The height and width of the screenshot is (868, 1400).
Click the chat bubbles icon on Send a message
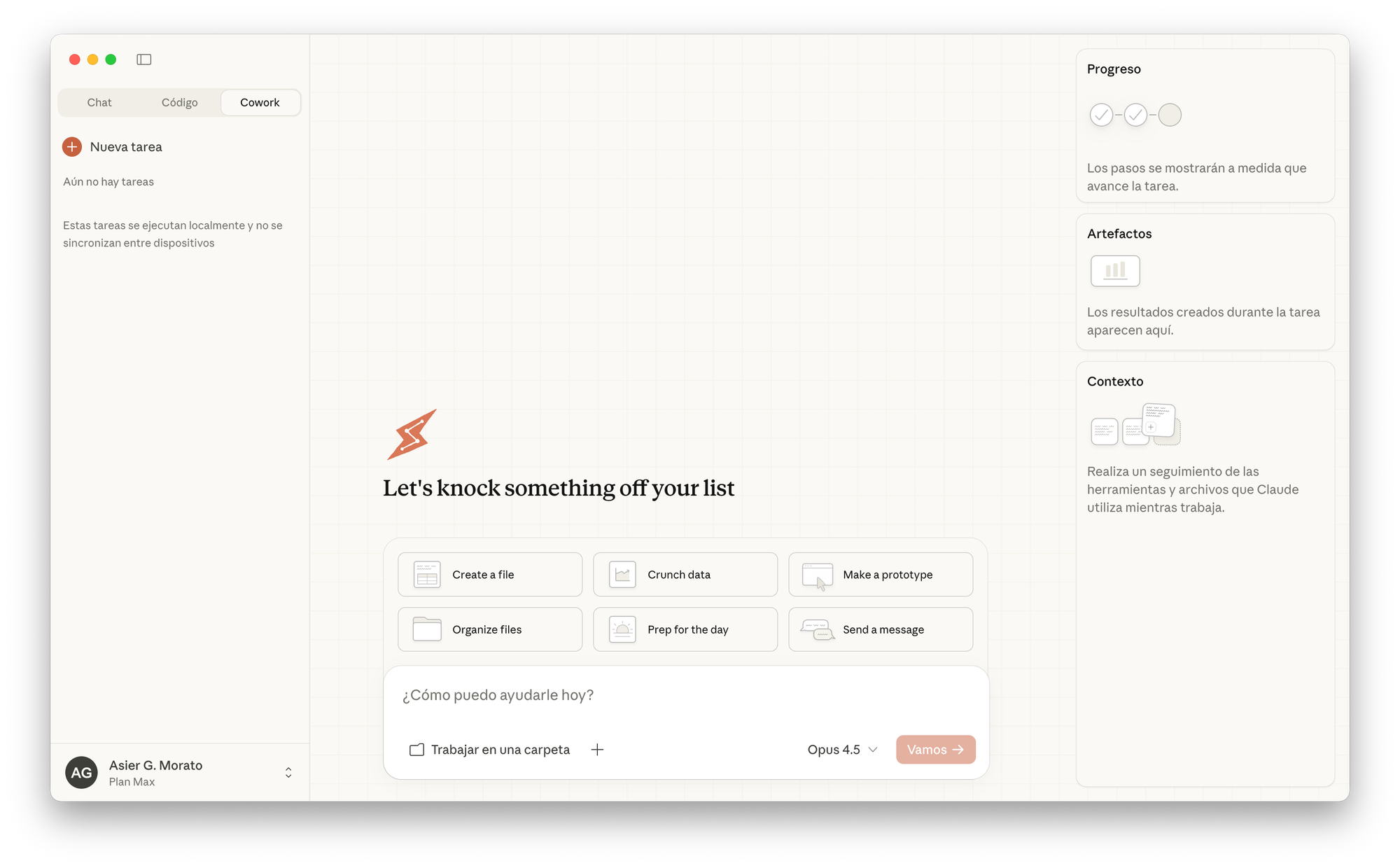pyautogui.click(x=817, y=630)
